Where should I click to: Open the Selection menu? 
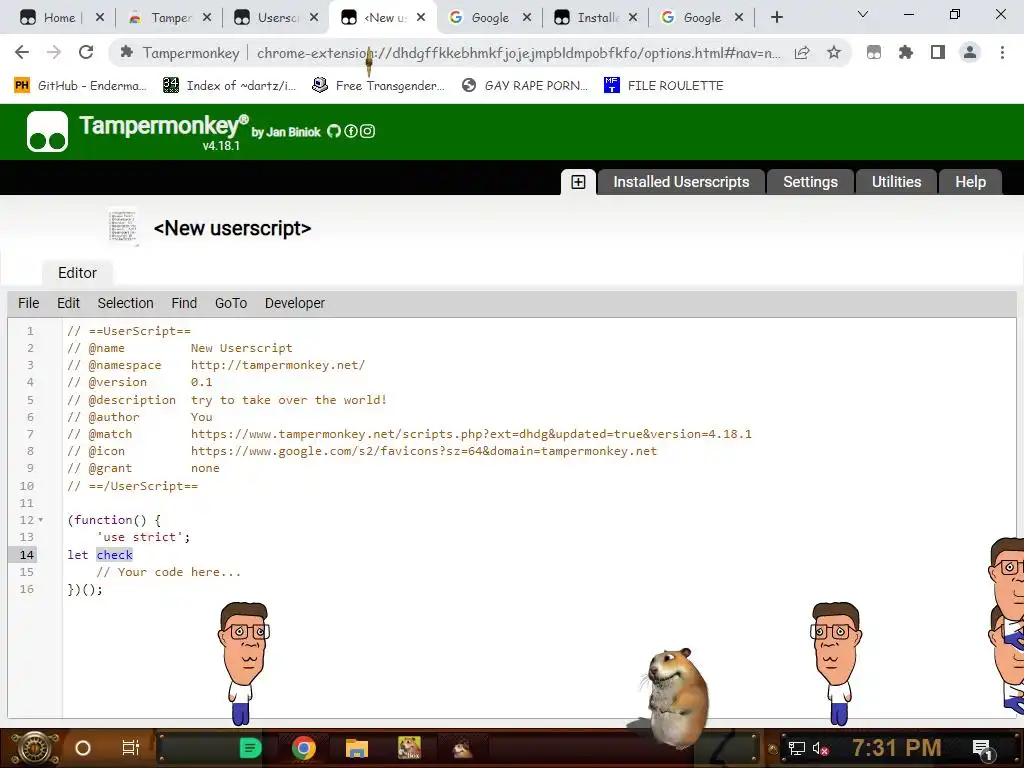tap(125, 303)
